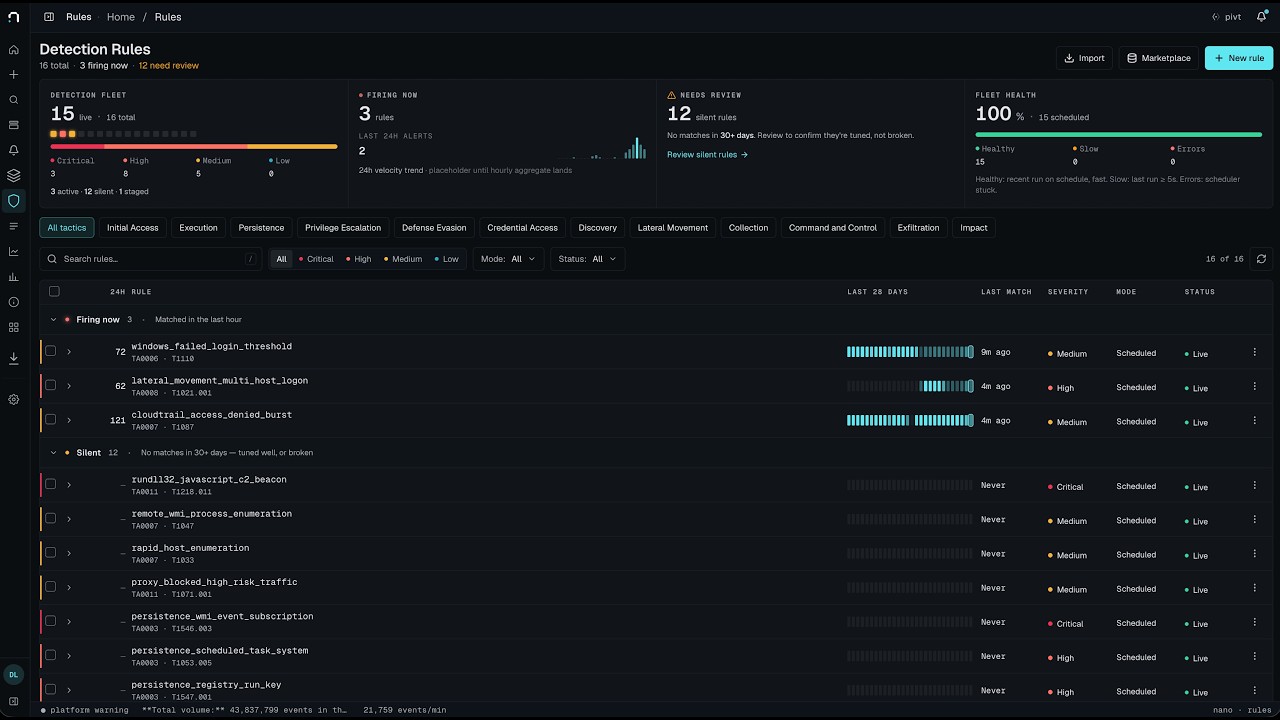Open the layers icon in the sidebar
The width and height of the screenshot is (1280, 720).
13,175
